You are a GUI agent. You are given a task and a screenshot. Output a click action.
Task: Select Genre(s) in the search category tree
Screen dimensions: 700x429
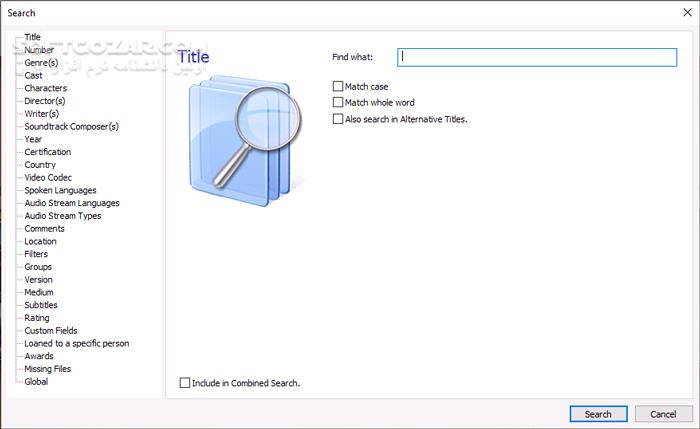(41, 62)
